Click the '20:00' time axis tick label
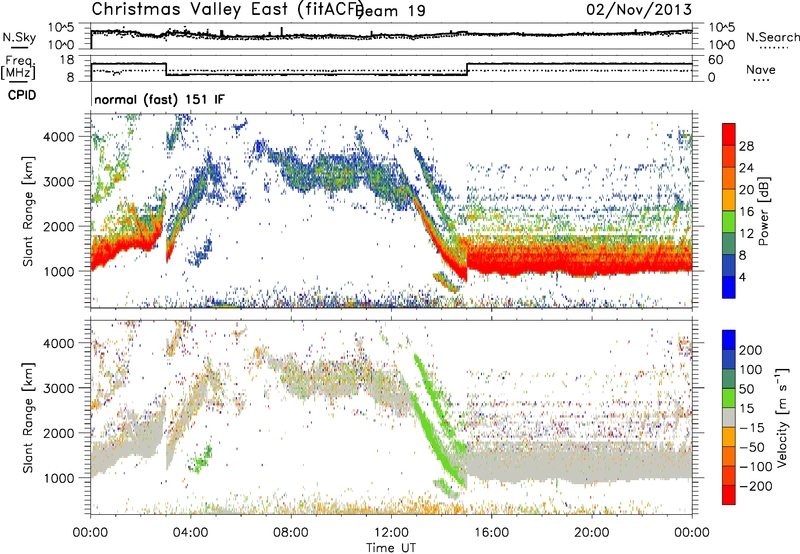 coord(592,533)
